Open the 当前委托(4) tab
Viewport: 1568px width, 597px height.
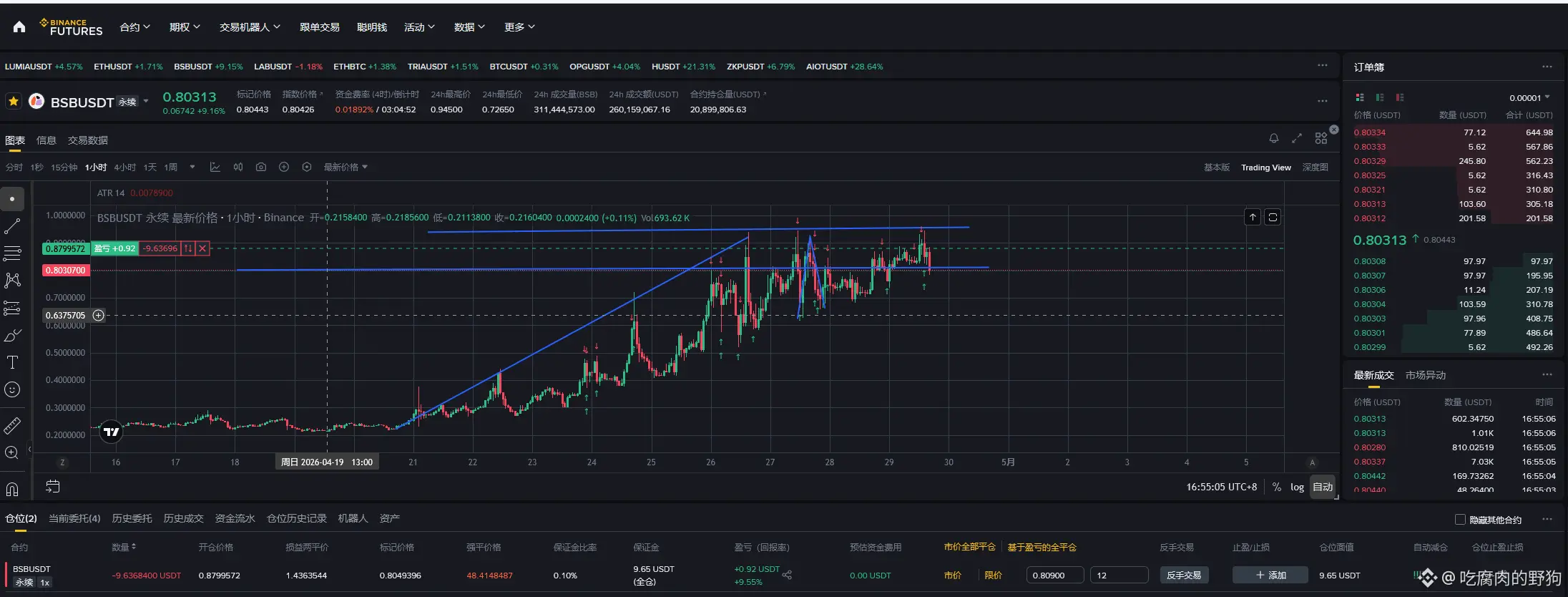click(74, 518)
